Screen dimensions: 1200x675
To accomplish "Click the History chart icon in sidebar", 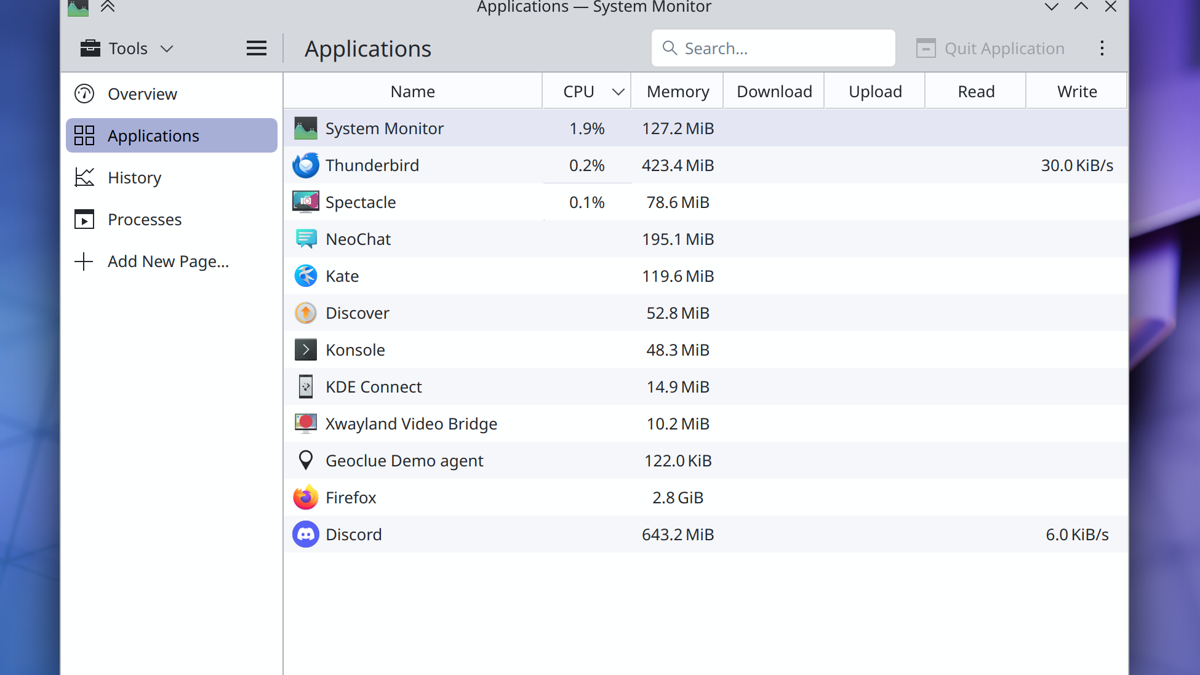I will click(x=84, y=178).
